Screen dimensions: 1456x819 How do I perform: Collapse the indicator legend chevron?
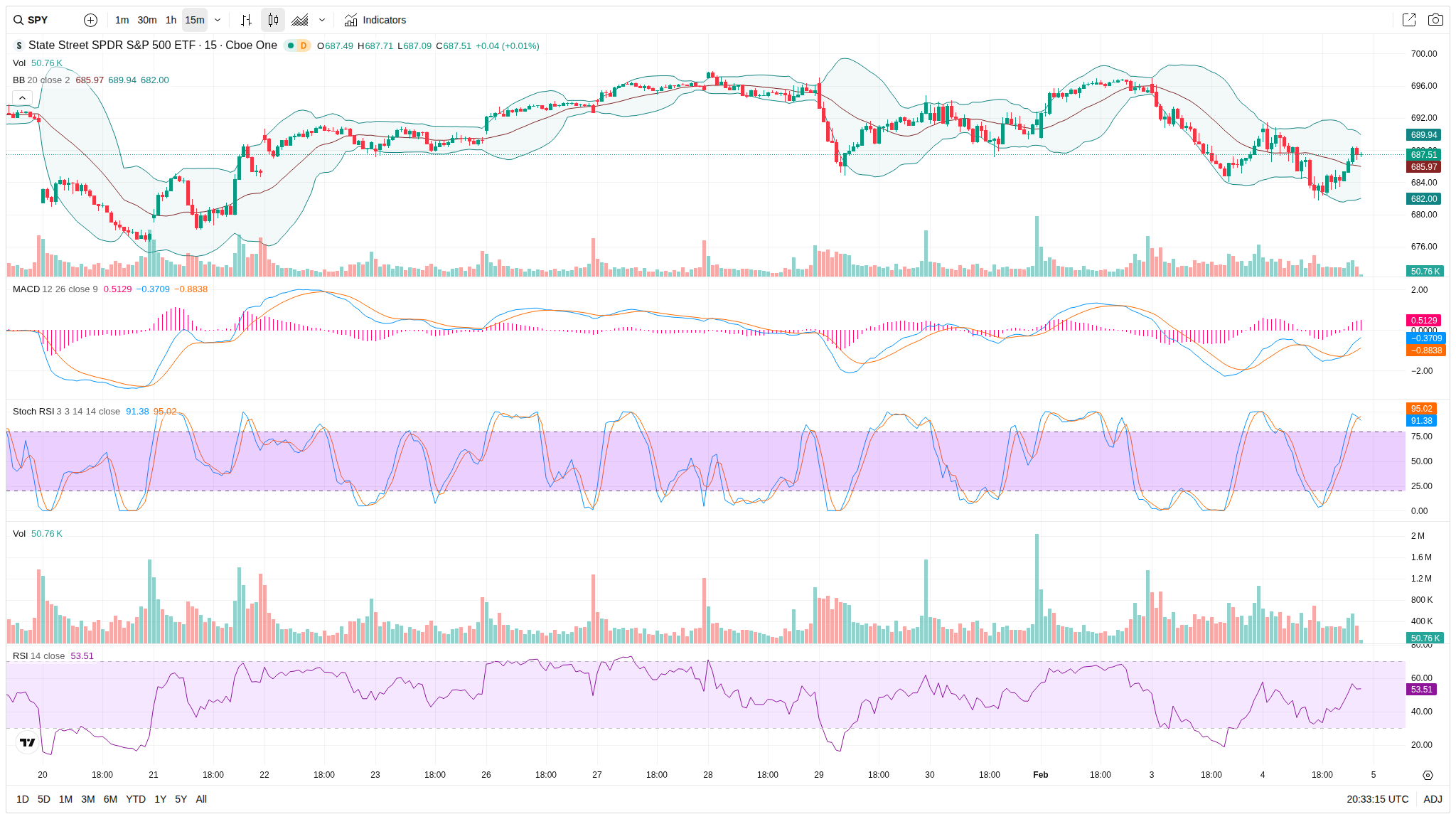point(22,97)
